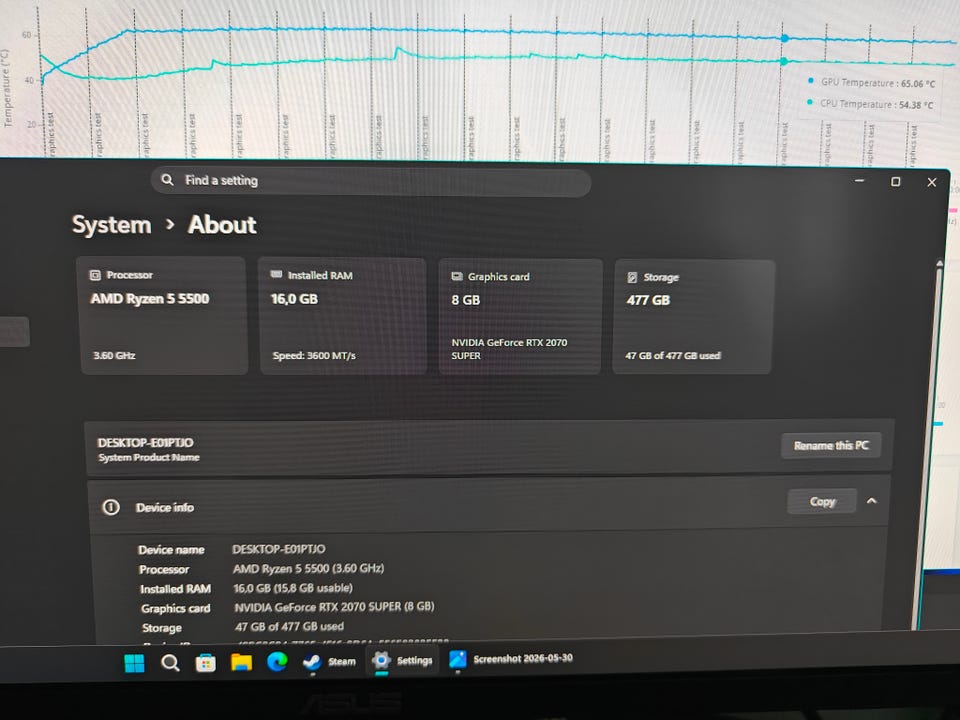960x720 pixels.
Task: Open Screenshot 2026-05-30 taskbar item
Action: click(x=511, y=658)
